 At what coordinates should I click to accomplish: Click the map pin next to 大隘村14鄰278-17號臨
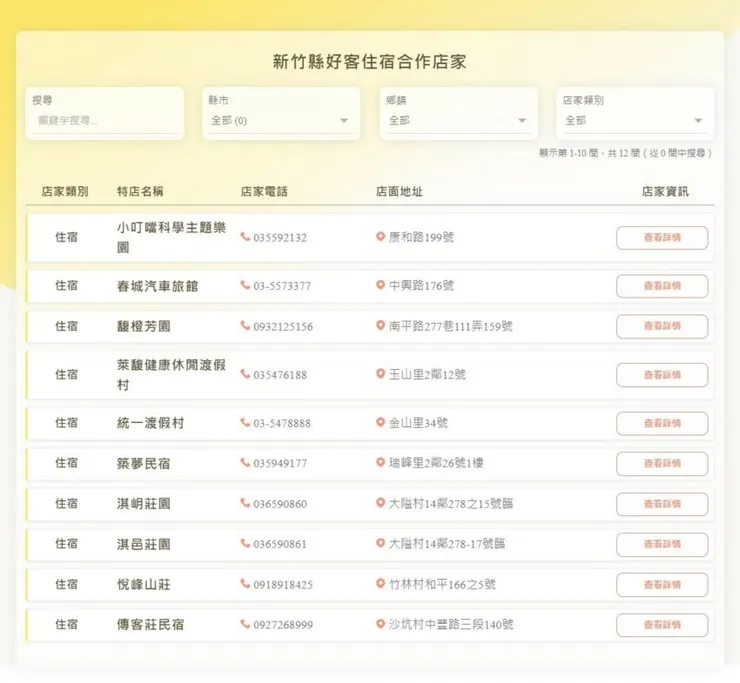pos(380,543)
